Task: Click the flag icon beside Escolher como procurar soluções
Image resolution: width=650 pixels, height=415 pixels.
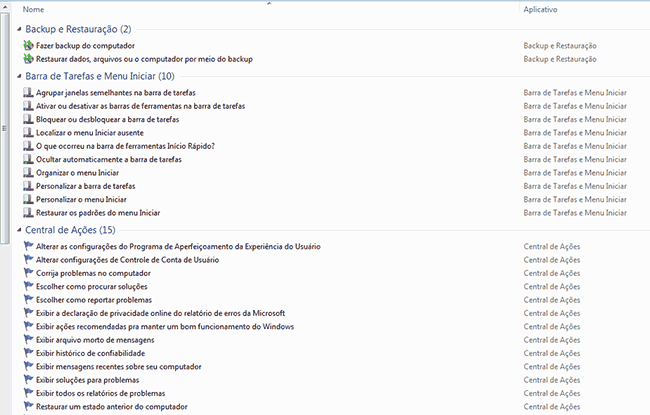Action: [28, 286]
